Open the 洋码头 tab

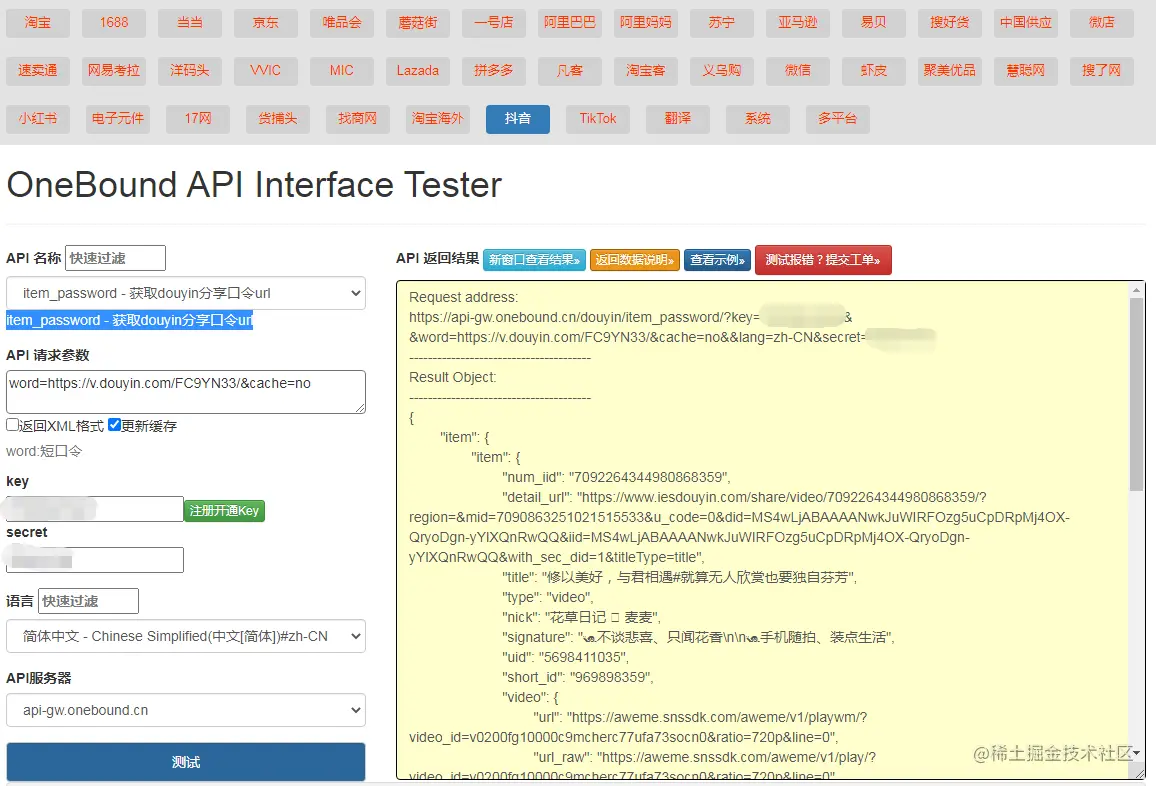pyautogui.click(x=189, y=71)
